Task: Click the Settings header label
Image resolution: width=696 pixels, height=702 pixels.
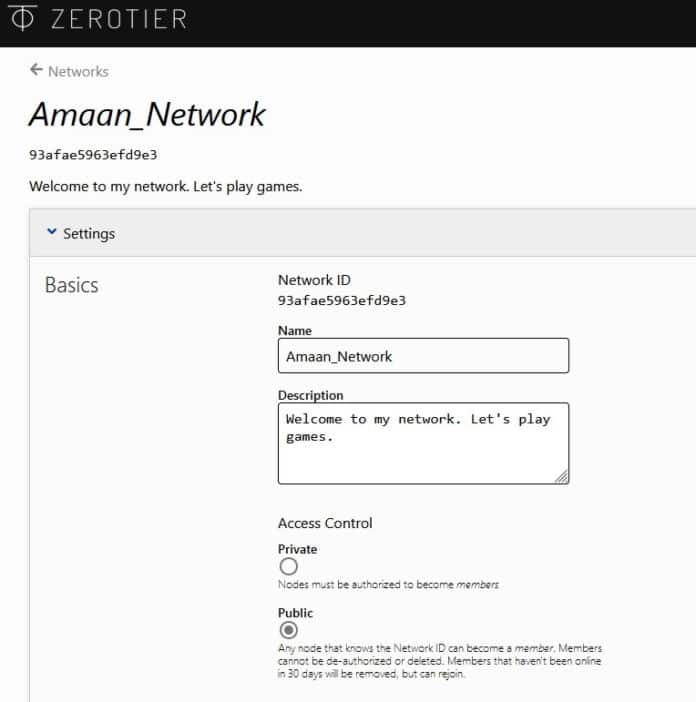Action: click(89, 233)
